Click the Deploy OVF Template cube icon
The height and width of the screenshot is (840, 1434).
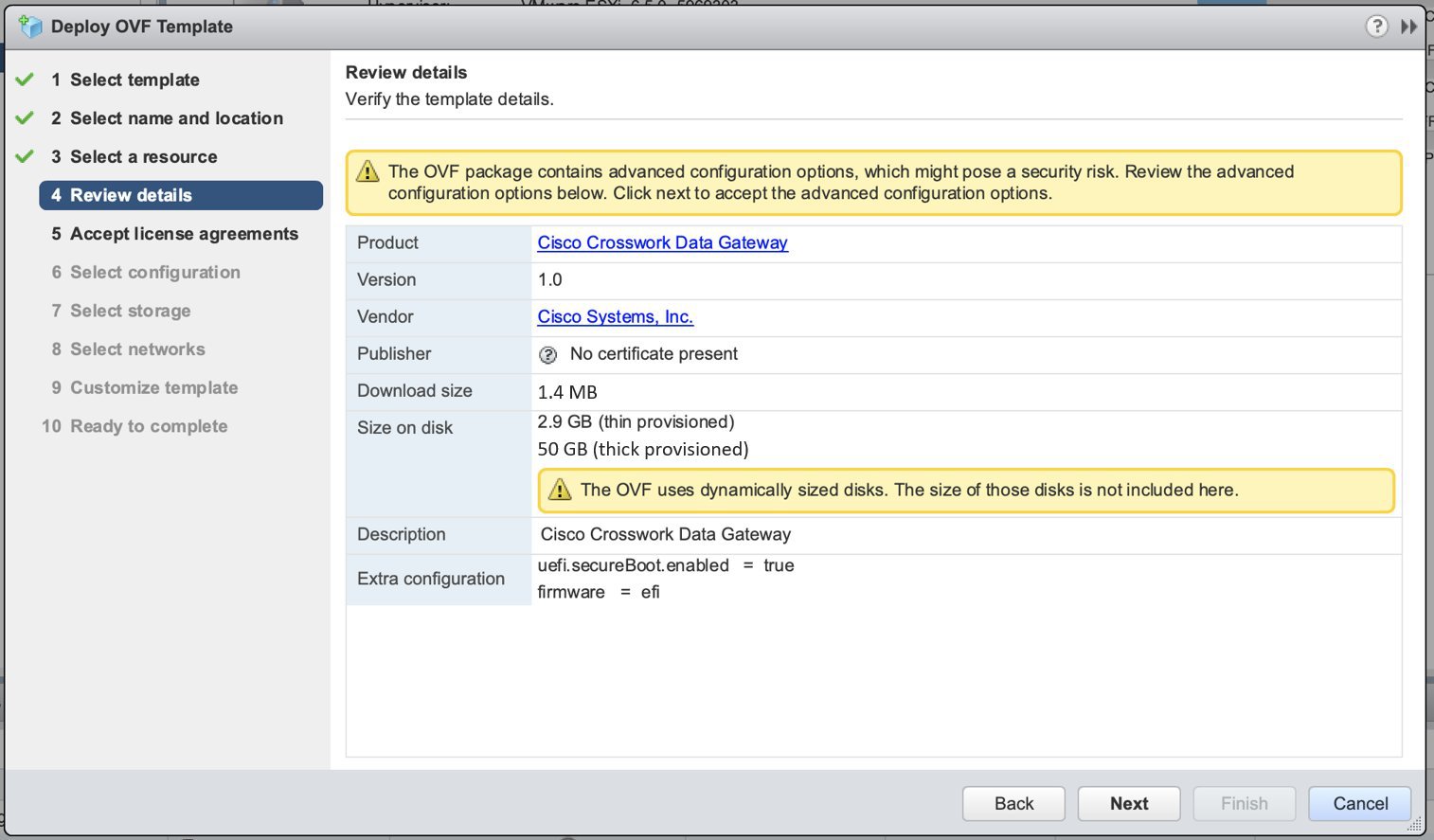coord(29,27)
